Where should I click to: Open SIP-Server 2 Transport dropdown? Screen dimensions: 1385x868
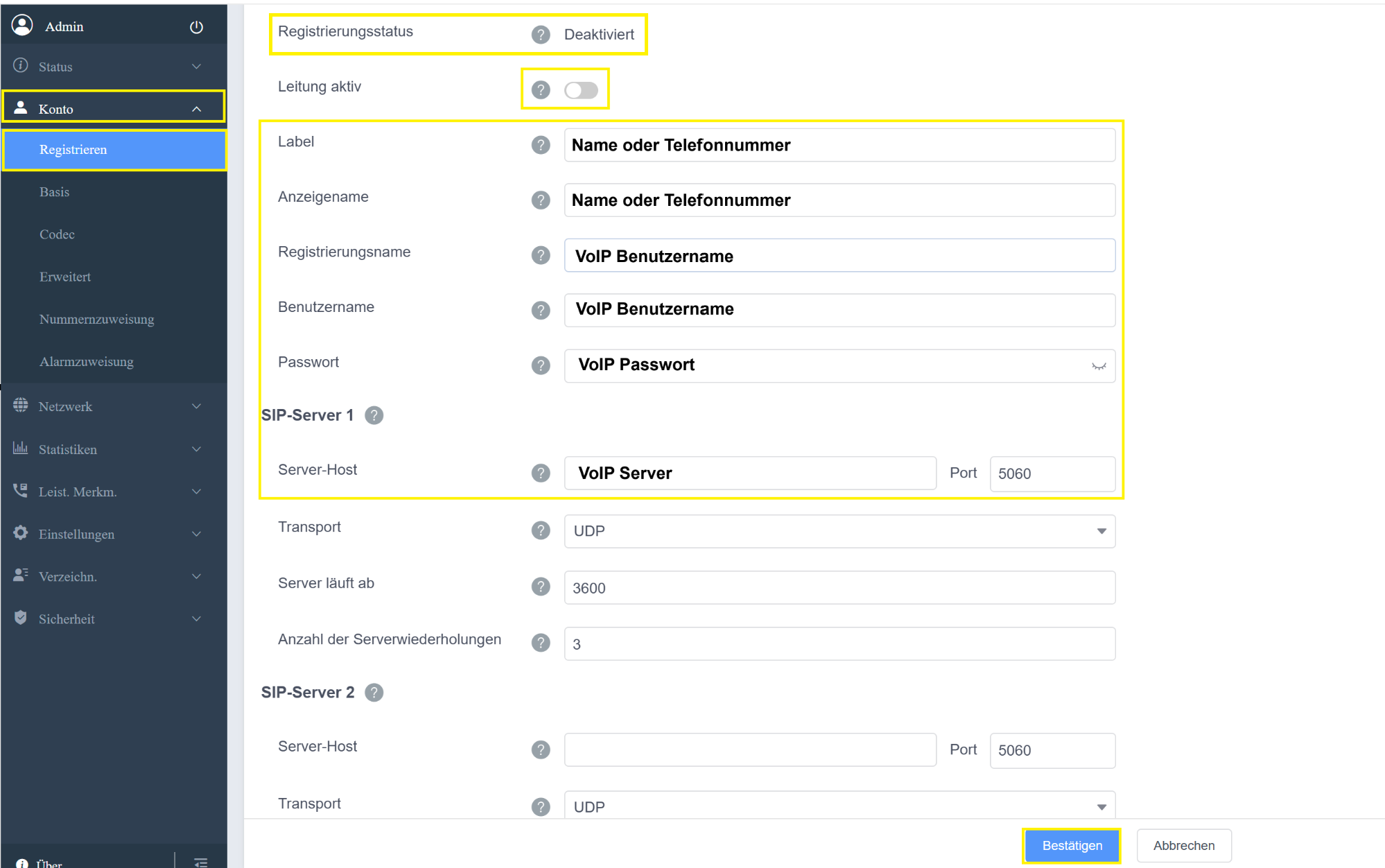(x=839, y=806)
